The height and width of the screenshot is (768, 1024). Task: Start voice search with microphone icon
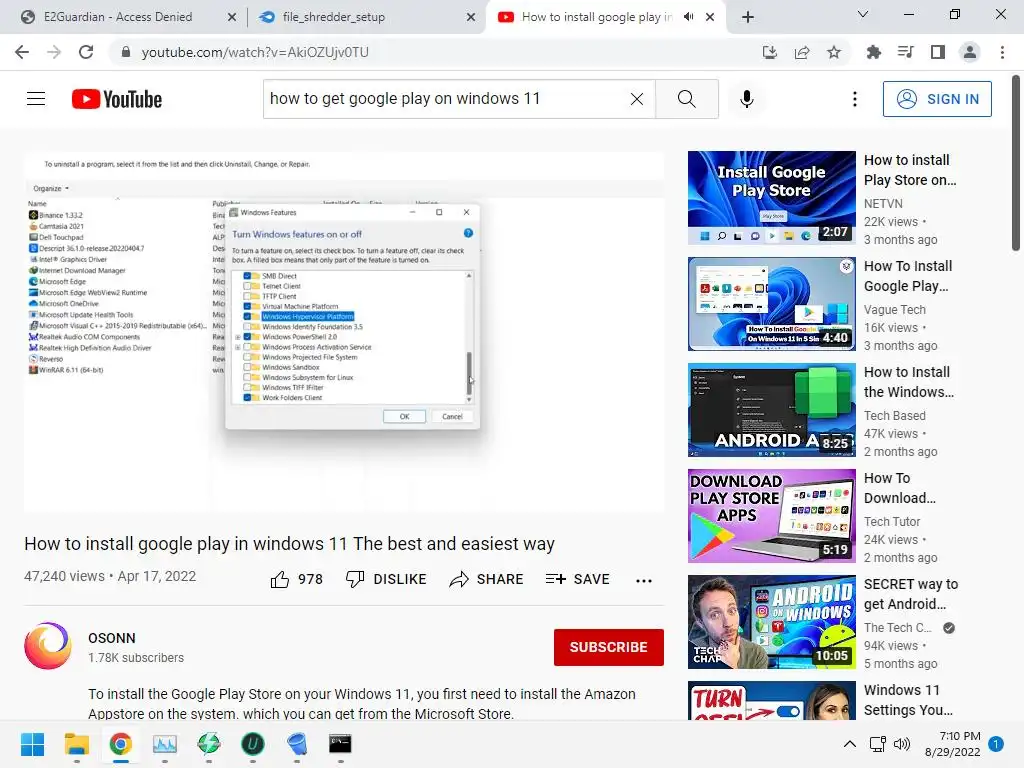tap(747, 99)
